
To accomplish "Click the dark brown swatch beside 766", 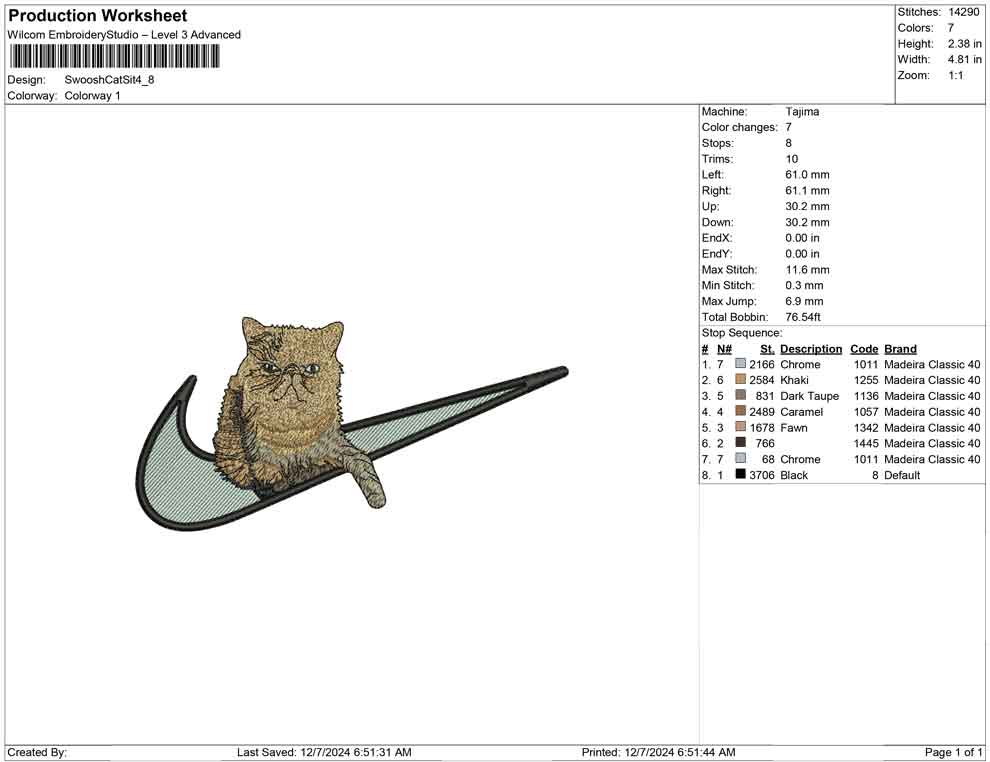I will [741, 443].
